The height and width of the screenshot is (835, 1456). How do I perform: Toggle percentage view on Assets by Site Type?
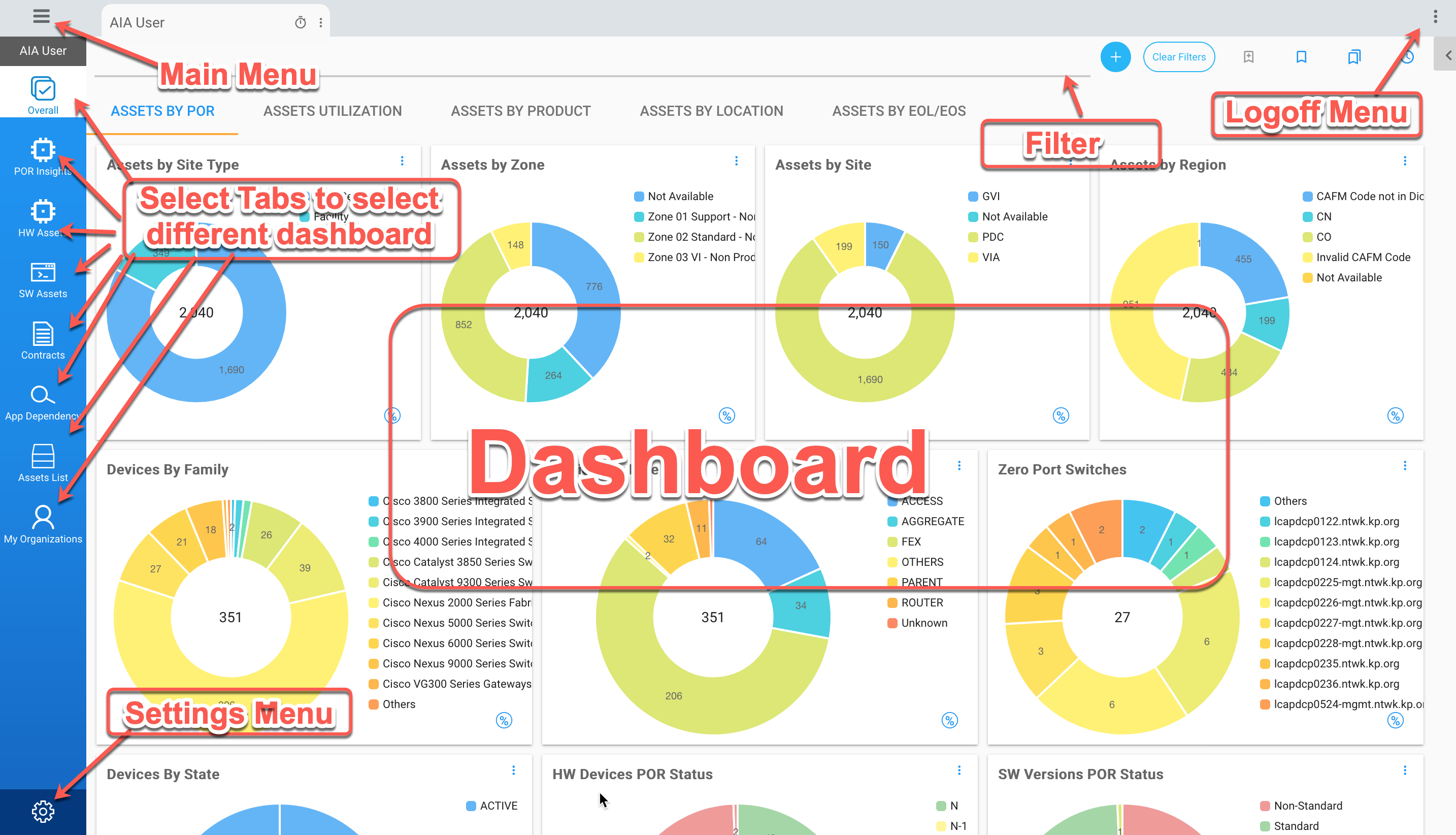point(392,416)
